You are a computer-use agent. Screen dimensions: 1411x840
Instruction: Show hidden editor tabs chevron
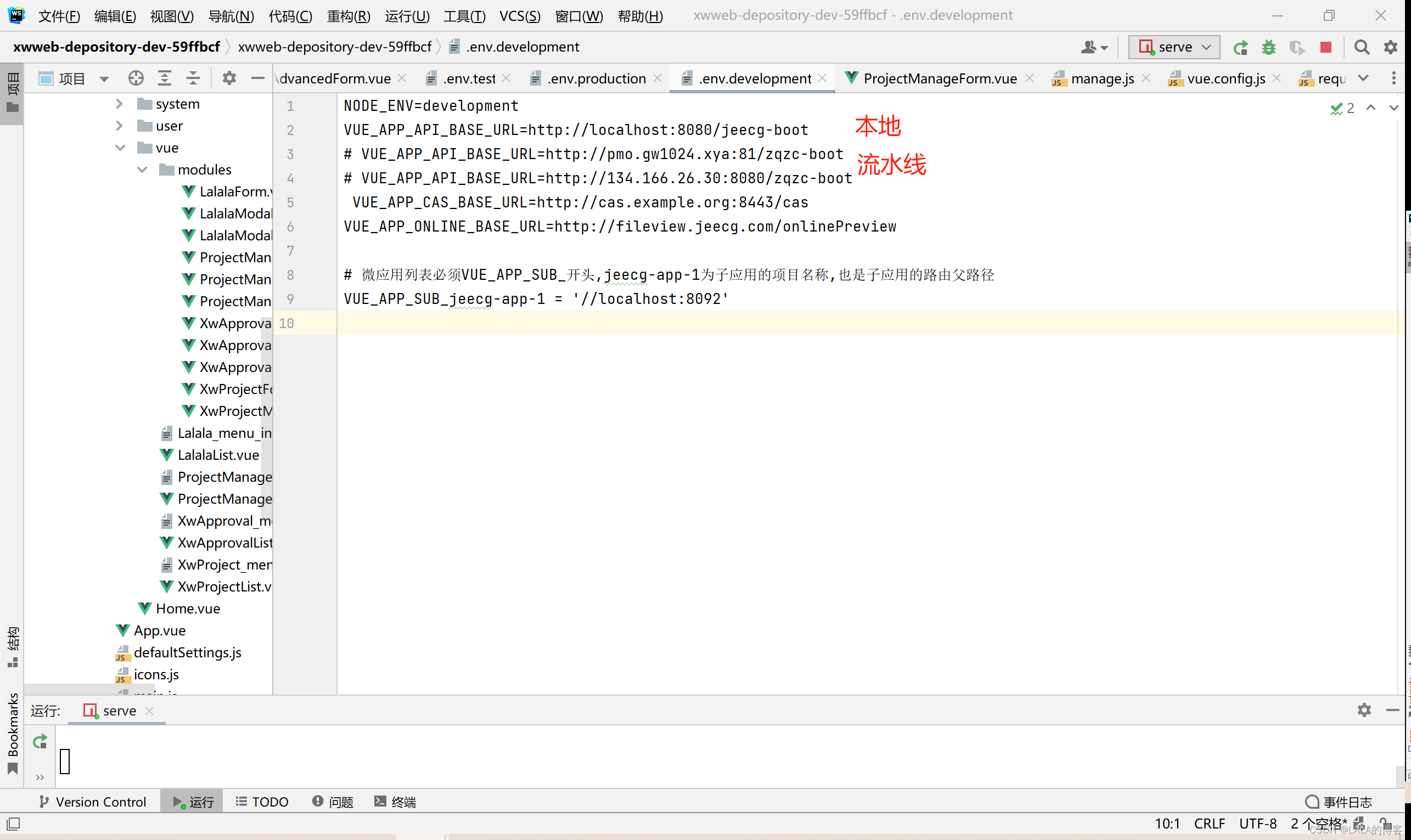point(1363,78)
